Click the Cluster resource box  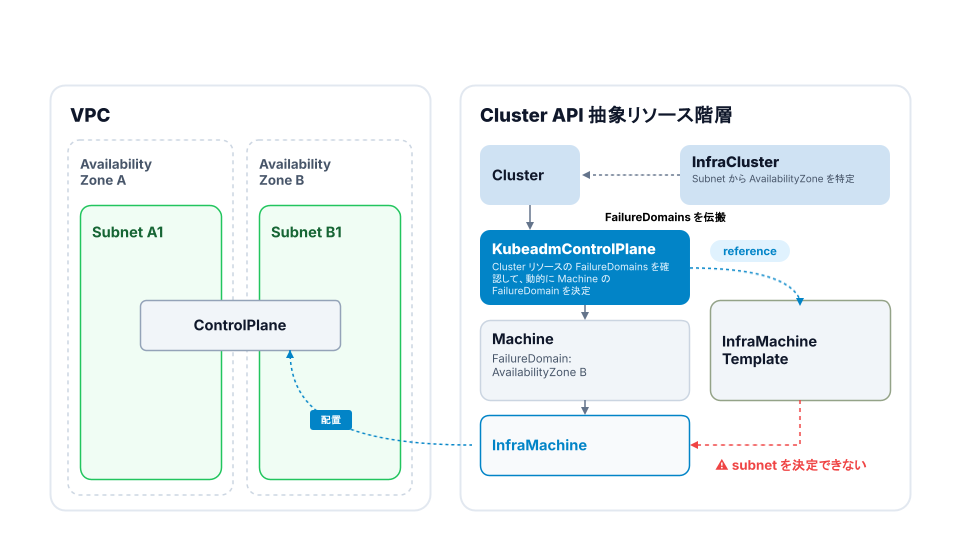click(530, 175)
